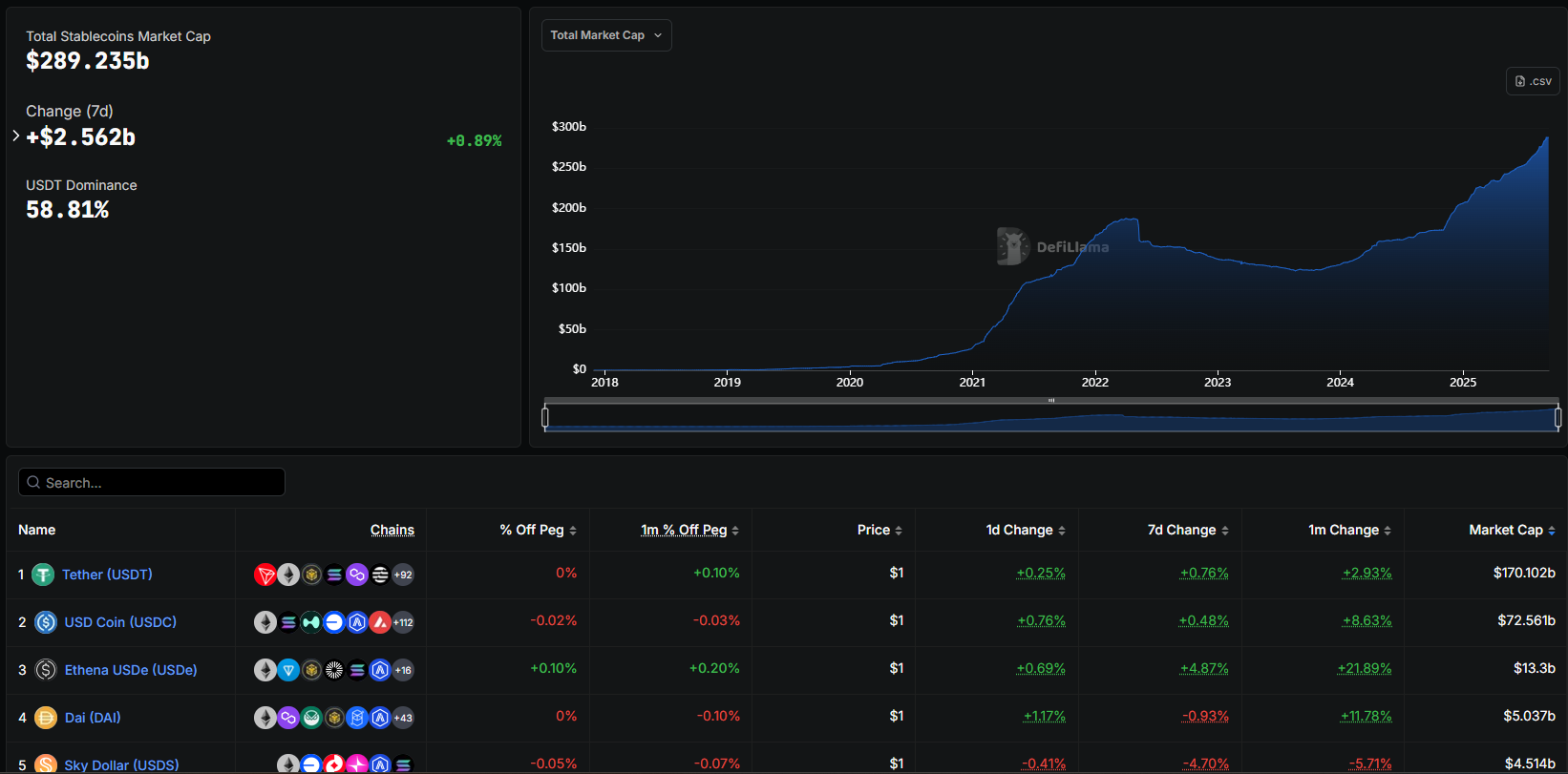The height and width of the screenshot is (774, 1568).
Task: Click the Polygon chain icon in Dai row
Action: click(288, 718)
